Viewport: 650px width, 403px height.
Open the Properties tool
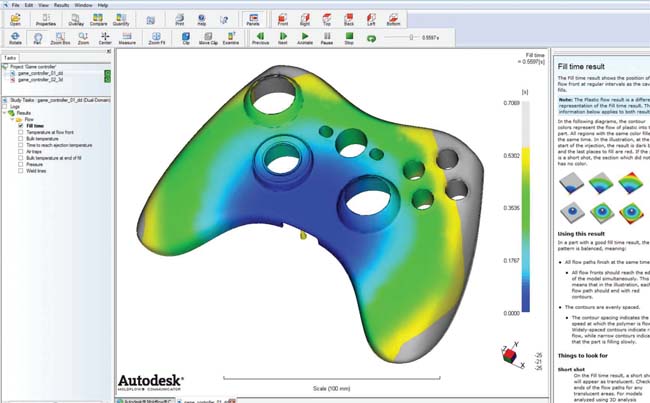[46, 19]
